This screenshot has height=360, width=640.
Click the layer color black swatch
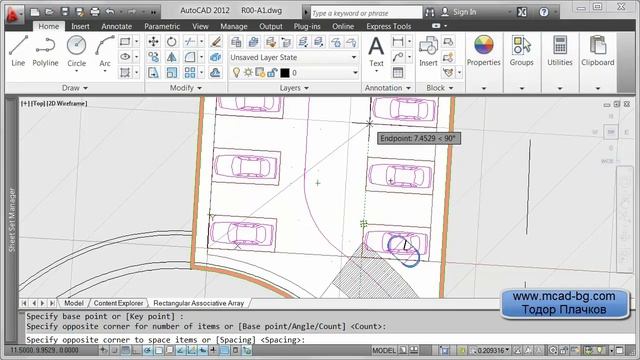point(285,73)
